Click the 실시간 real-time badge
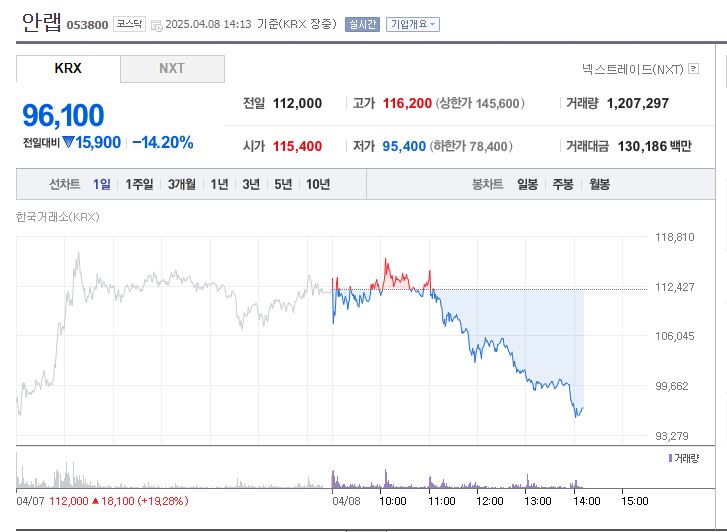The width and height of the screenshot is (727, 532). [362, 24]
